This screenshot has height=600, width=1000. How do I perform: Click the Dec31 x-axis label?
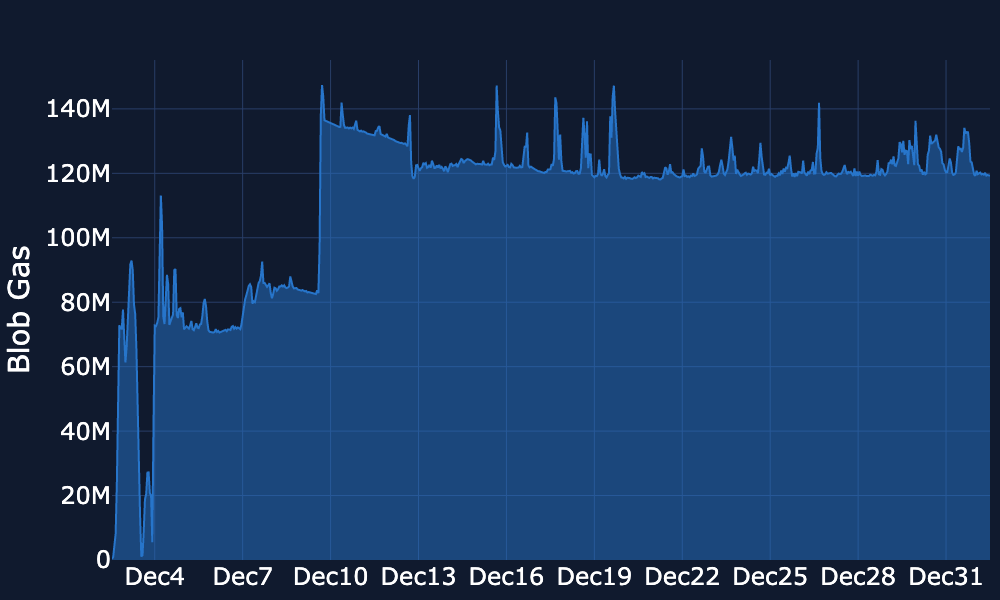[x=945, y=577]
